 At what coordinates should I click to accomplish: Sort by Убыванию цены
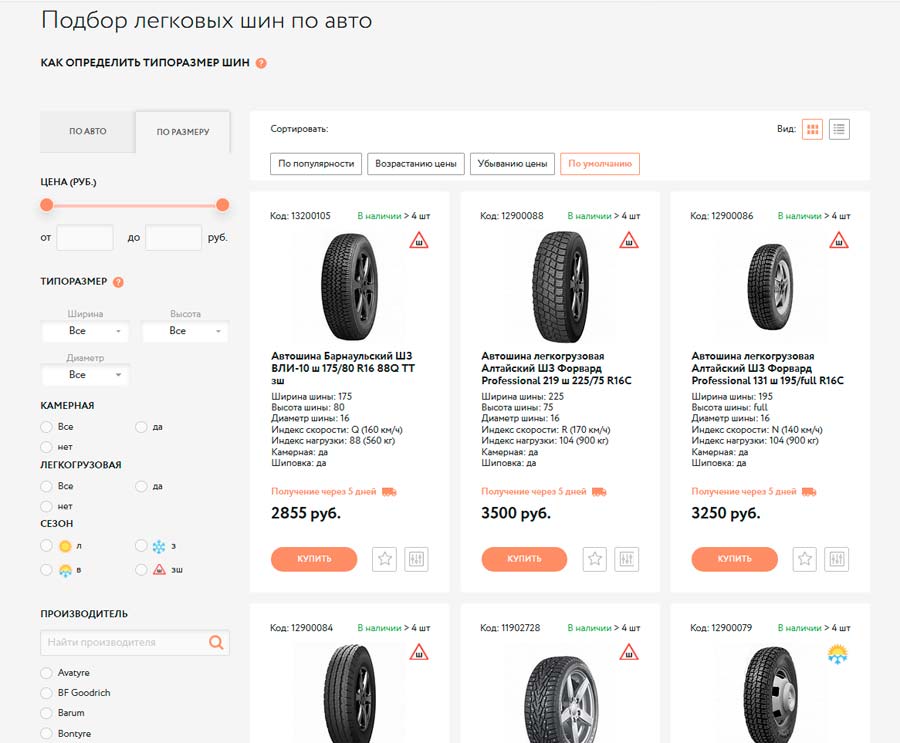click(x=513, y=164)
